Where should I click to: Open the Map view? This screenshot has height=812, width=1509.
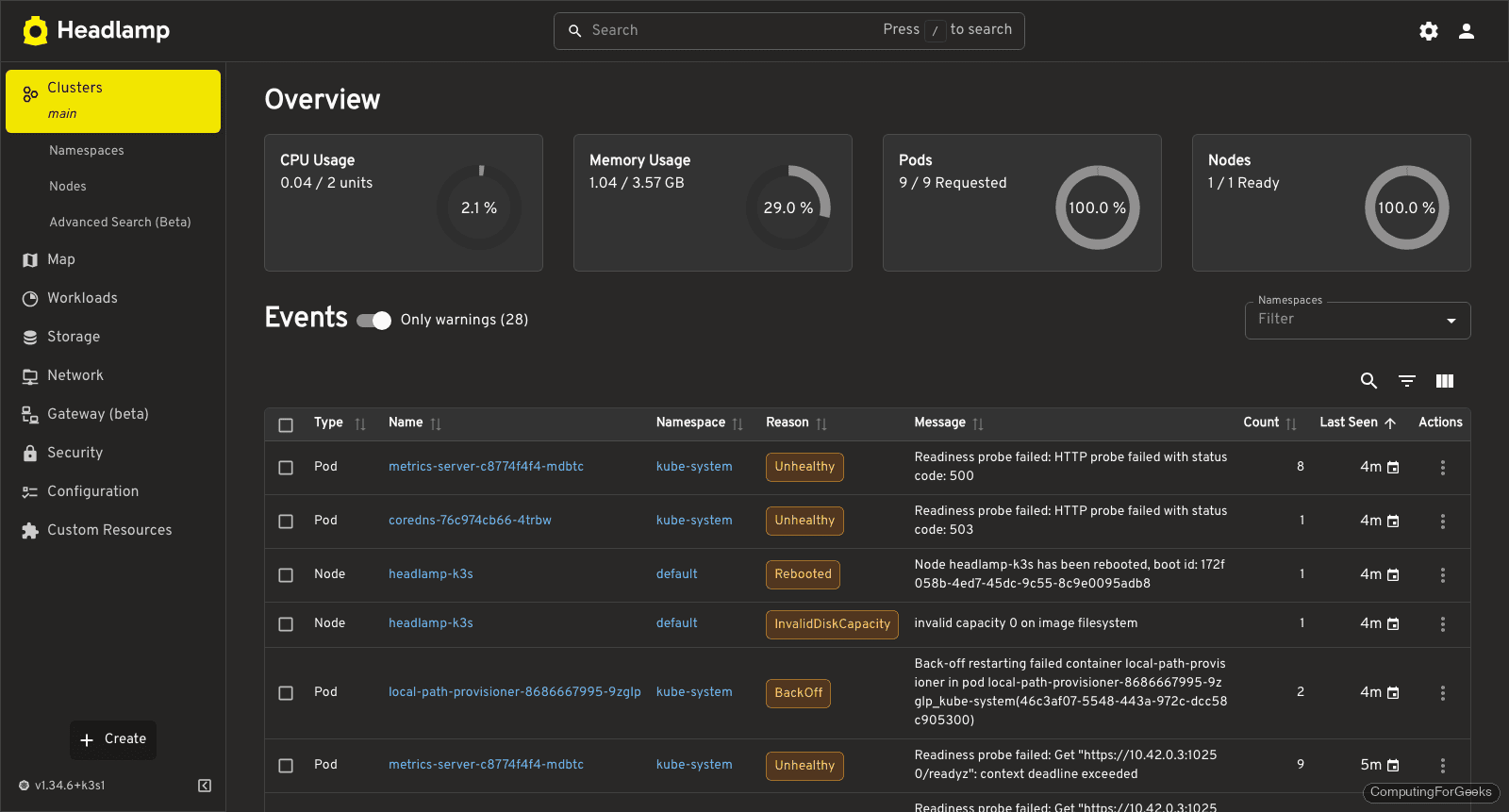point(113,259)
